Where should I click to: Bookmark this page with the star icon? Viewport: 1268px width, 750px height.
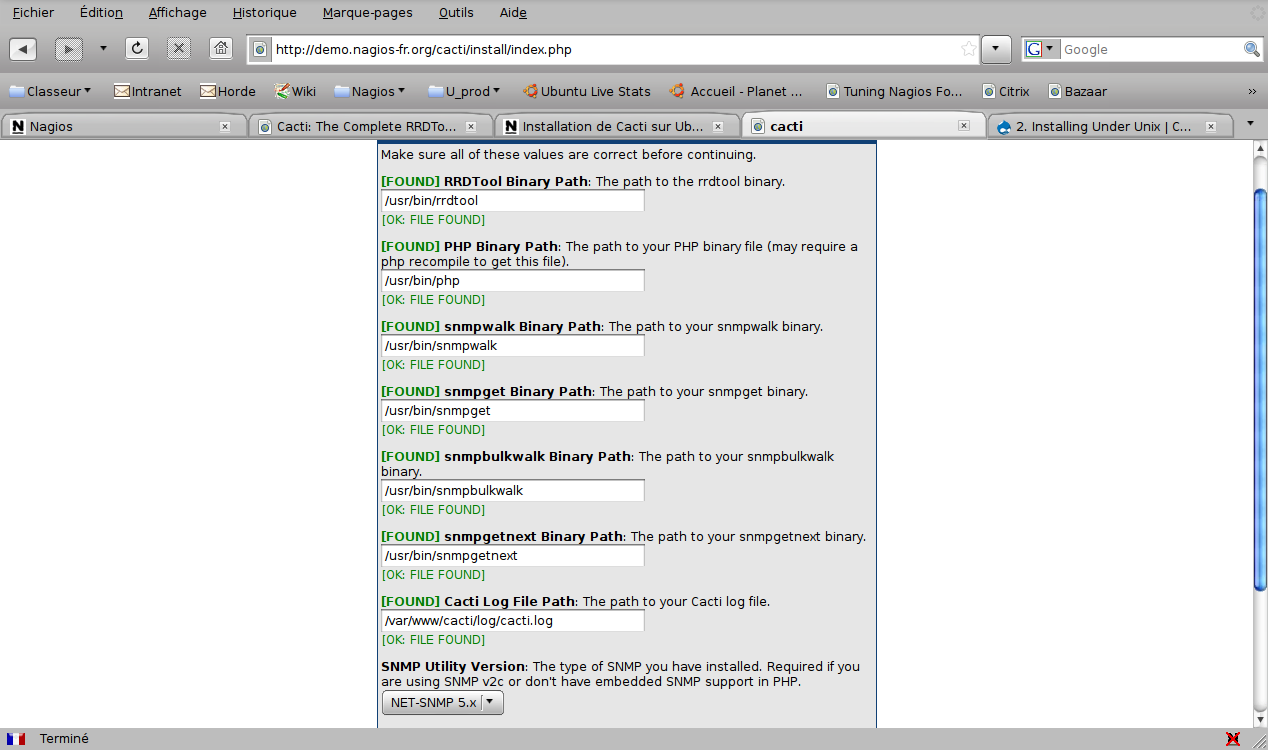pyautogui.click(x=968, y=49)
